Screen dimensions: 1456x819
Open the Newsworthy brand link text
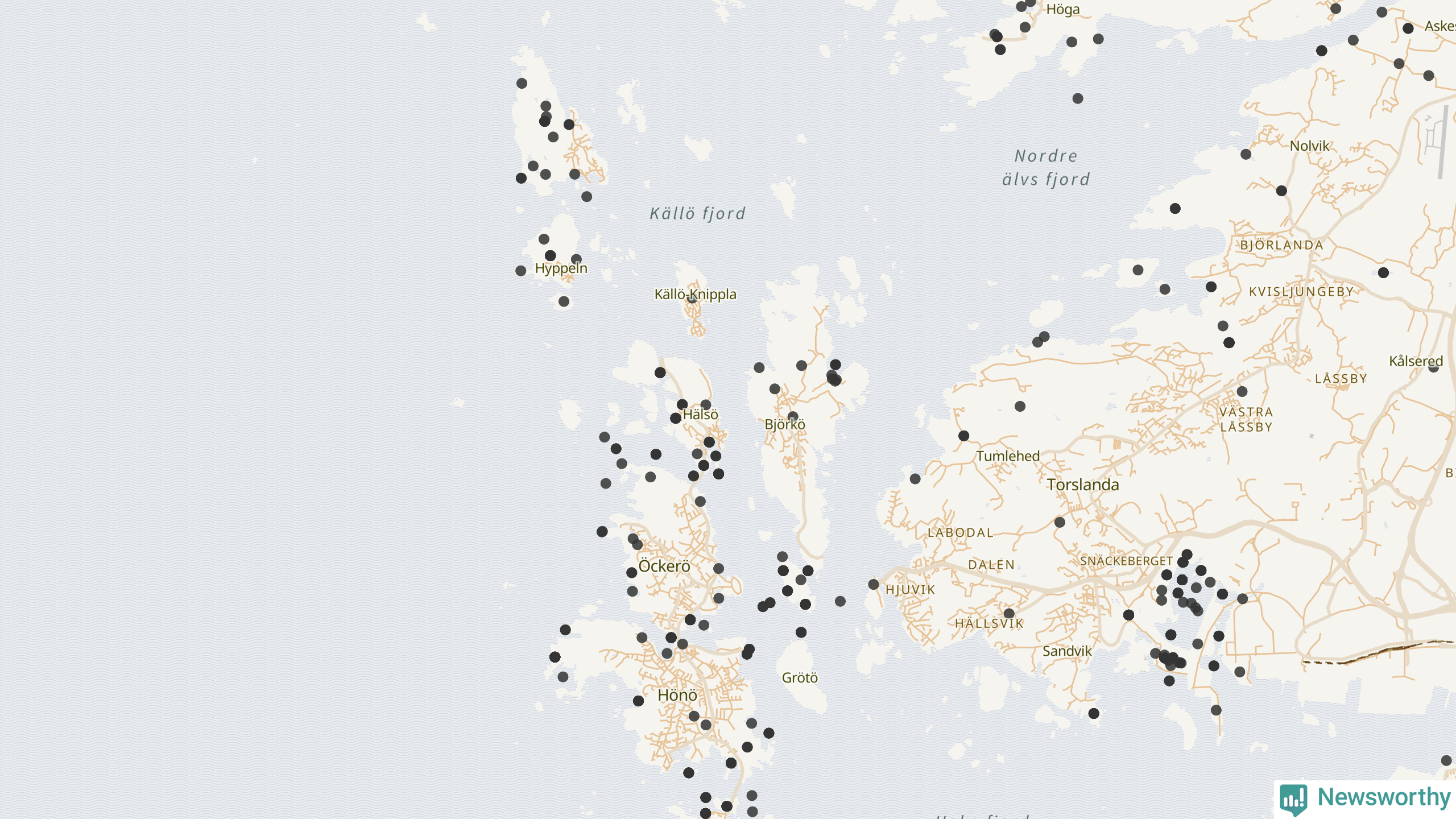click(x=1384, y=797)
